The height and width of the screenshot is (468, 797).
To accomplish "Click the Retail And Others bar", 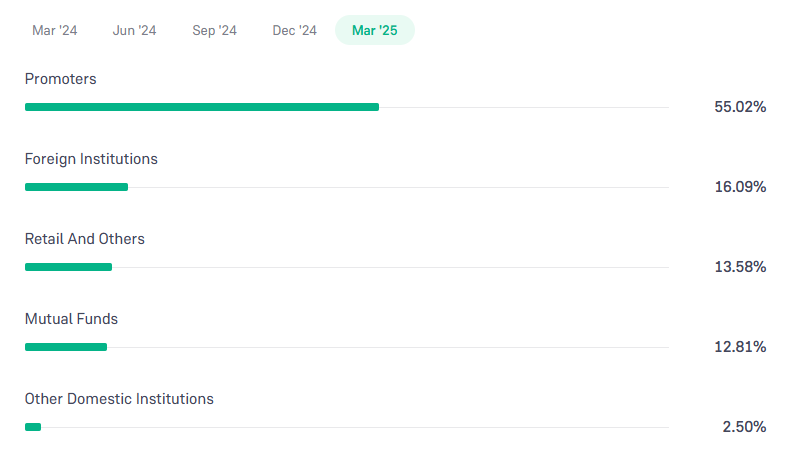I will (68, 267).
